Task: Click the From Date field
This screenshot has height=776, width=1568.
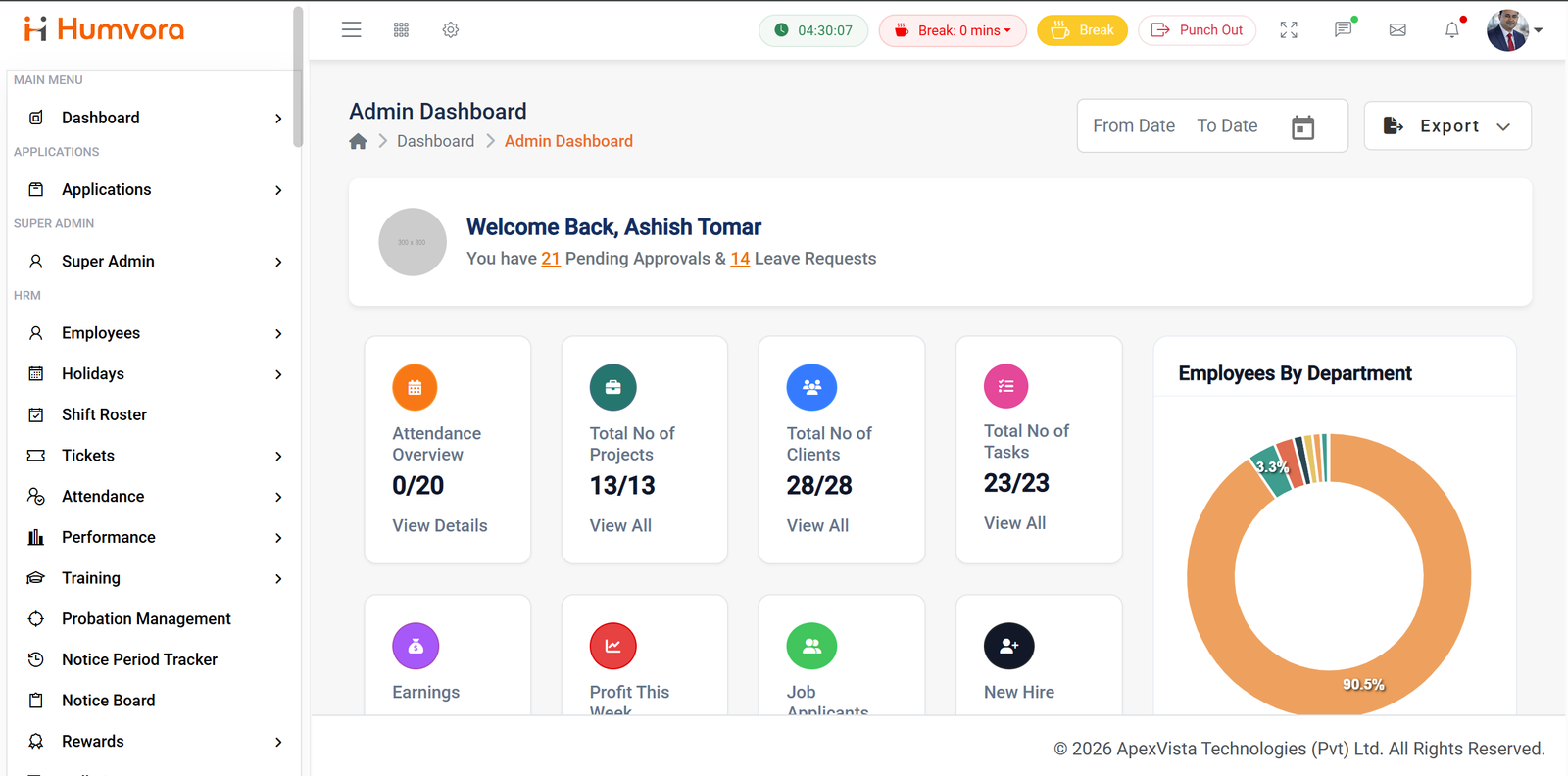Action: pyautogui.click(x=1134, y=125)
